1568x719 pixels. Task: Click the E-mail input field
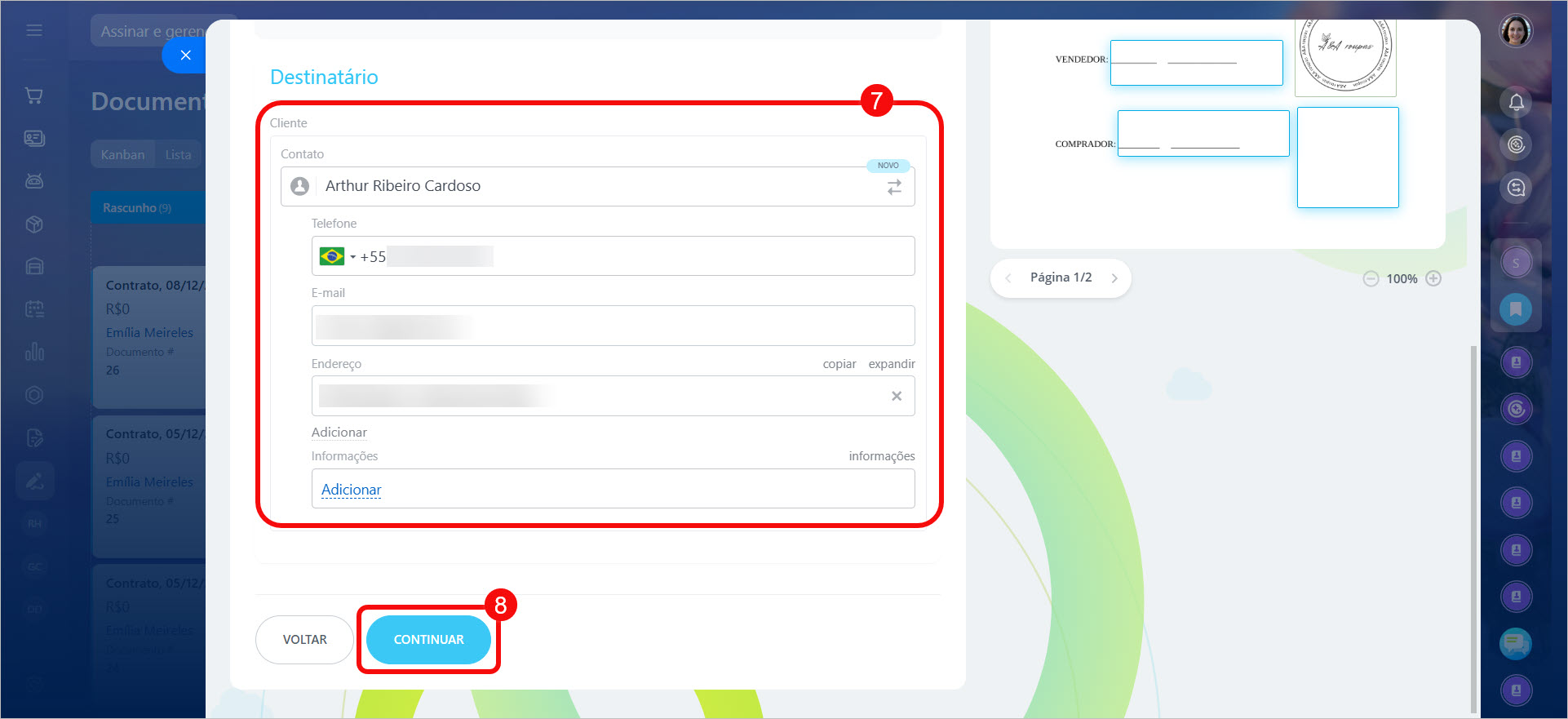613,326
